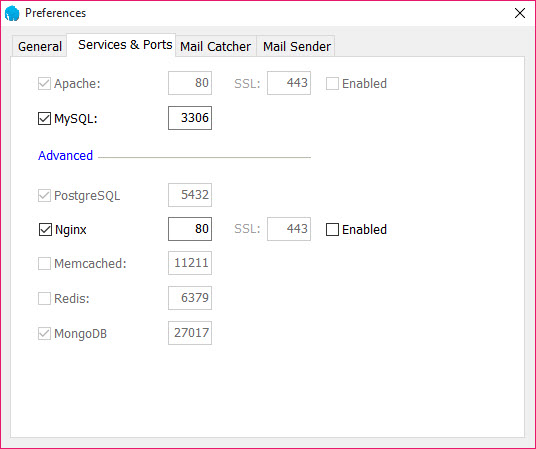The height and width of the screenshot is (449, 536).
Task: Select the Services & Ports tab
Action: tap(125, 44)
